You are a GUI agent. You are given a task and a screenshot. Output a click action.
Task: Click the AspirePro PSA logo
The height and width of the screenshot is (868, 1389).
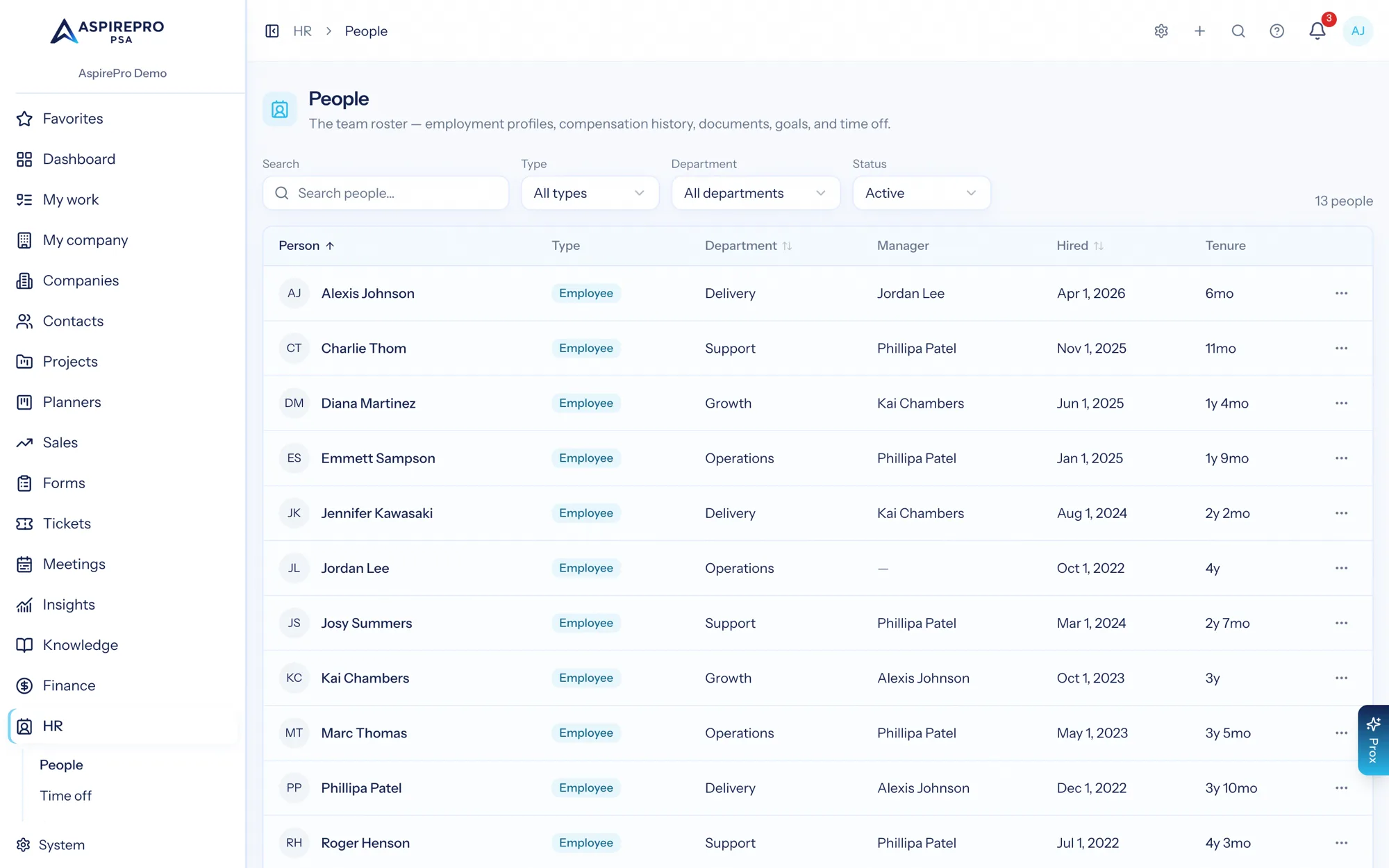pos(108,31)
